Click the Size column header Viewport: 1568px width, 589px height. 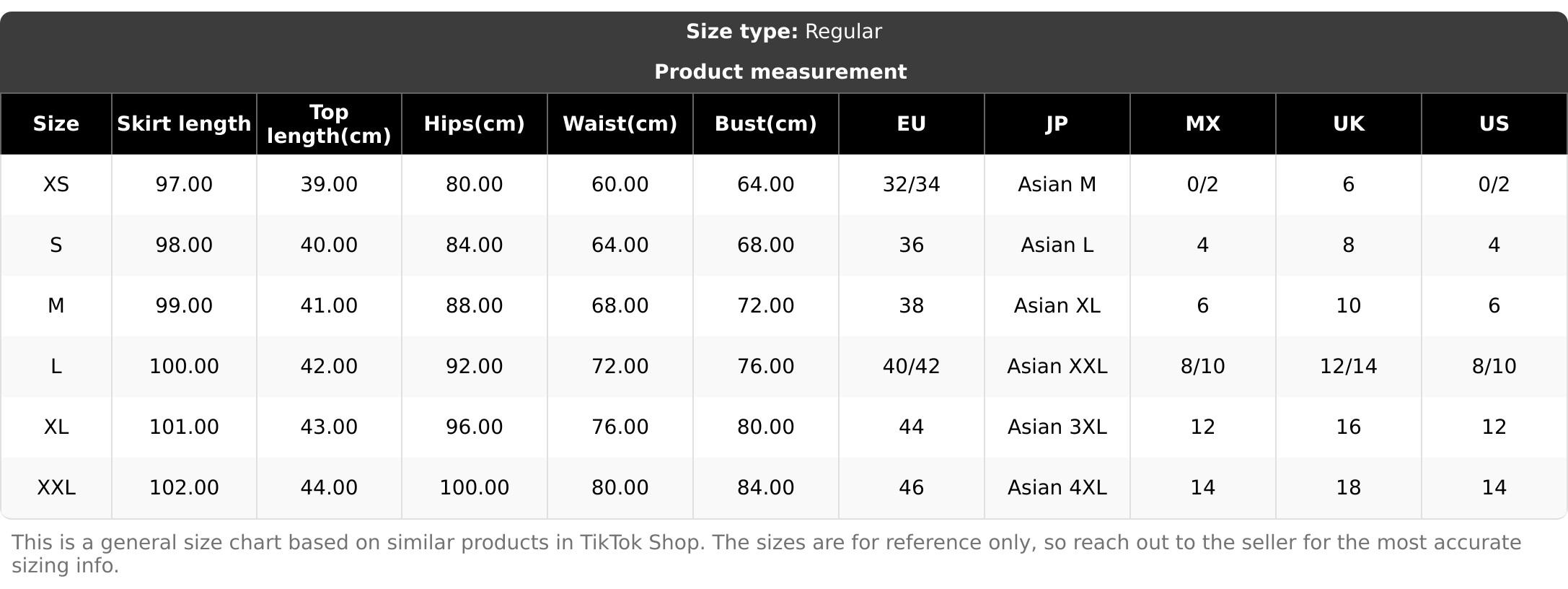click(56, 124)
